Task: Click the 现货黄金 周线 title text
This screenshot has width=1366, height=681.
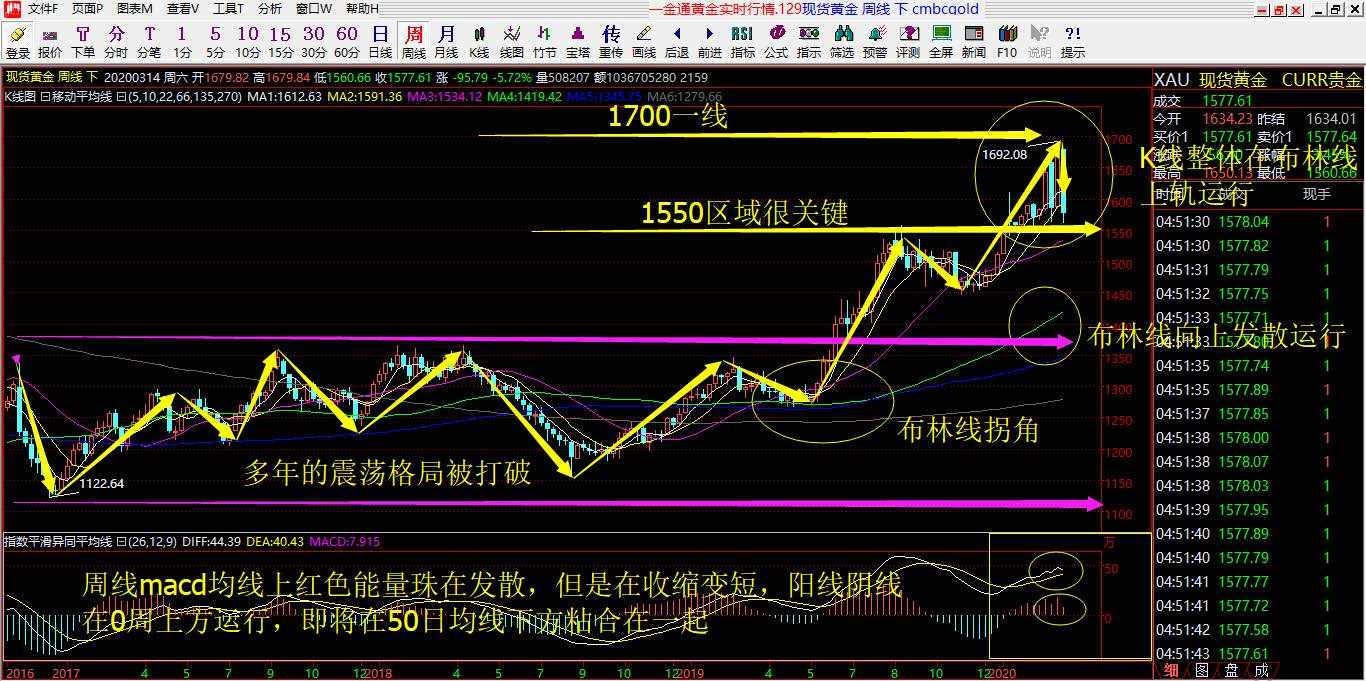Action: point(45,77)
